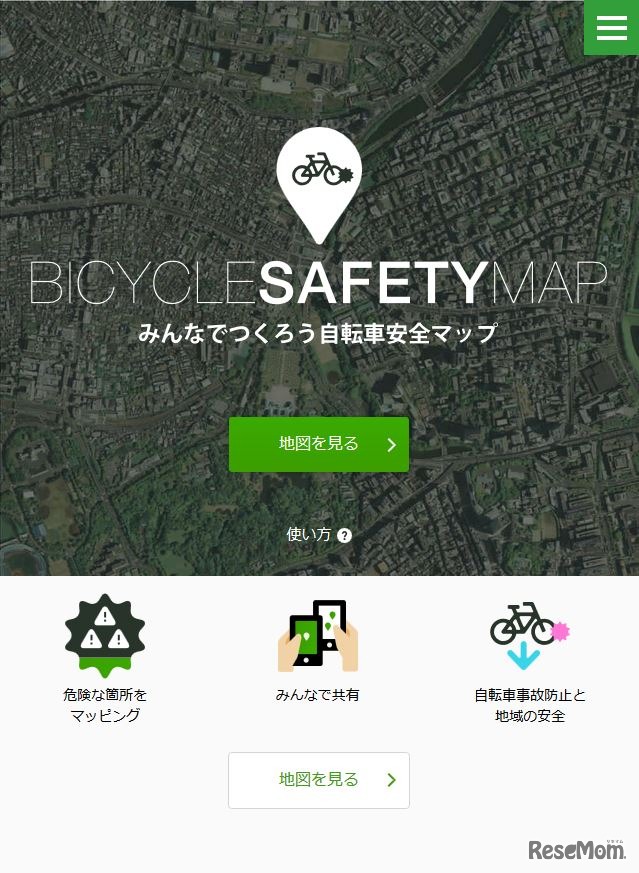639x873 pixels.
Task: Click the BICYCLE word in the title
Action: click(142, 283)
